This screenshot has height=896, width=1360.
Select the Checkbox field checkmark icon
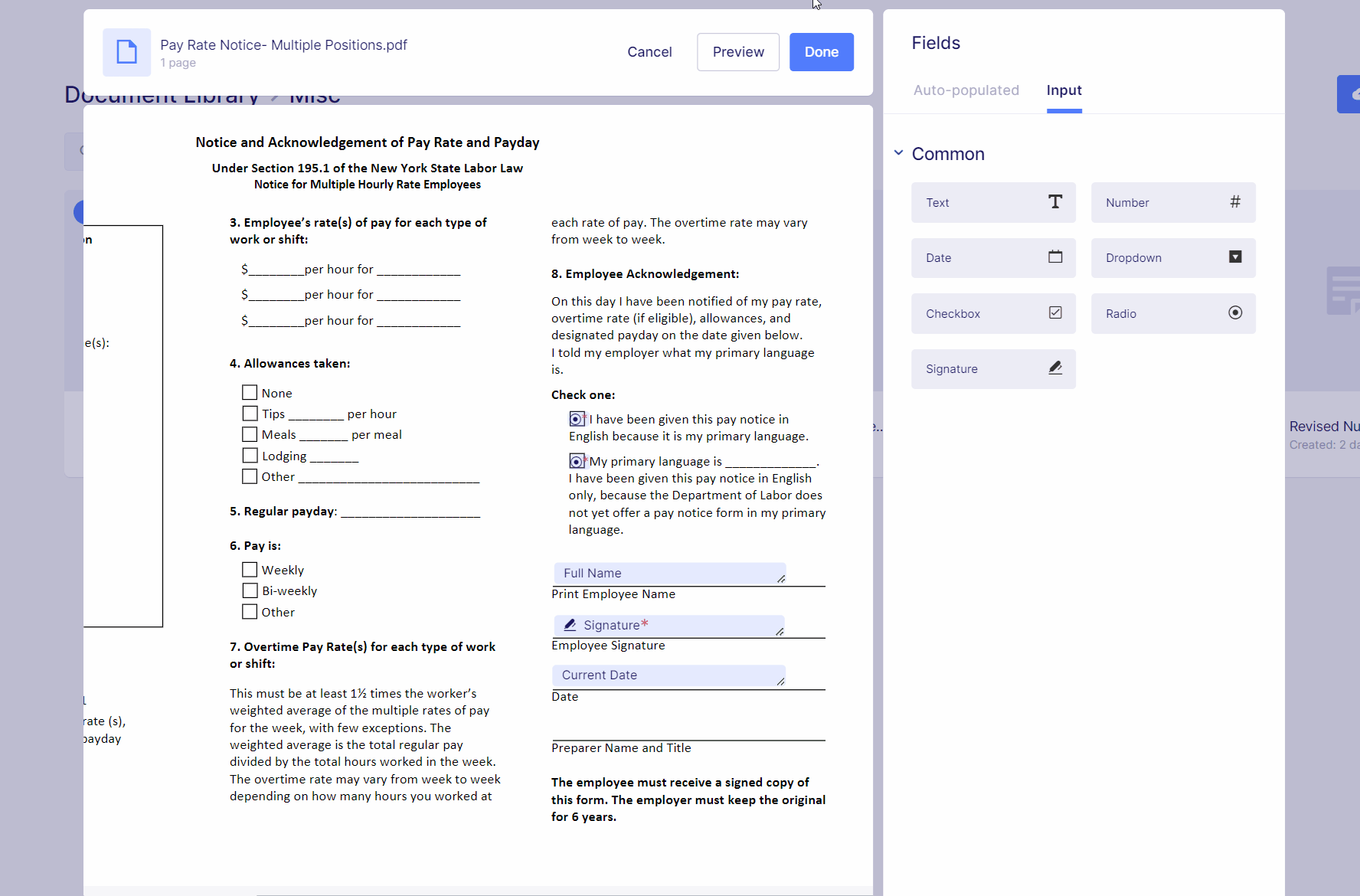(x=1055, y=312)
